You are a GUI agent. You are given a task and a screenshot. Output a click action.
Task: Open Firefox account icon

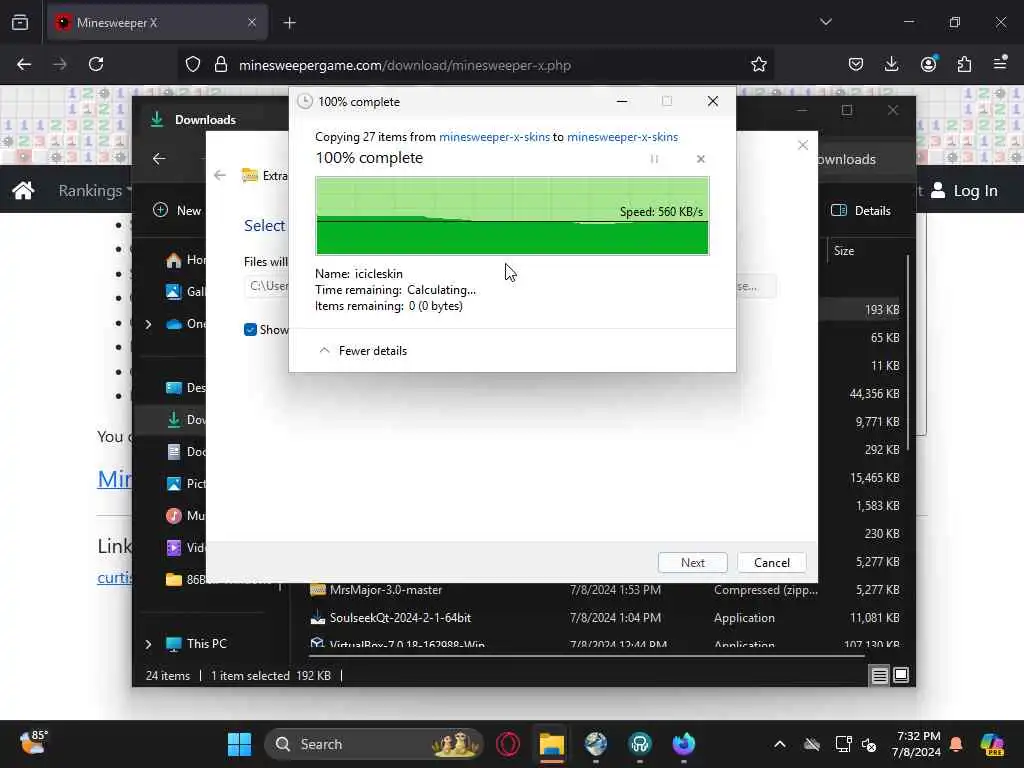(929, 64)
